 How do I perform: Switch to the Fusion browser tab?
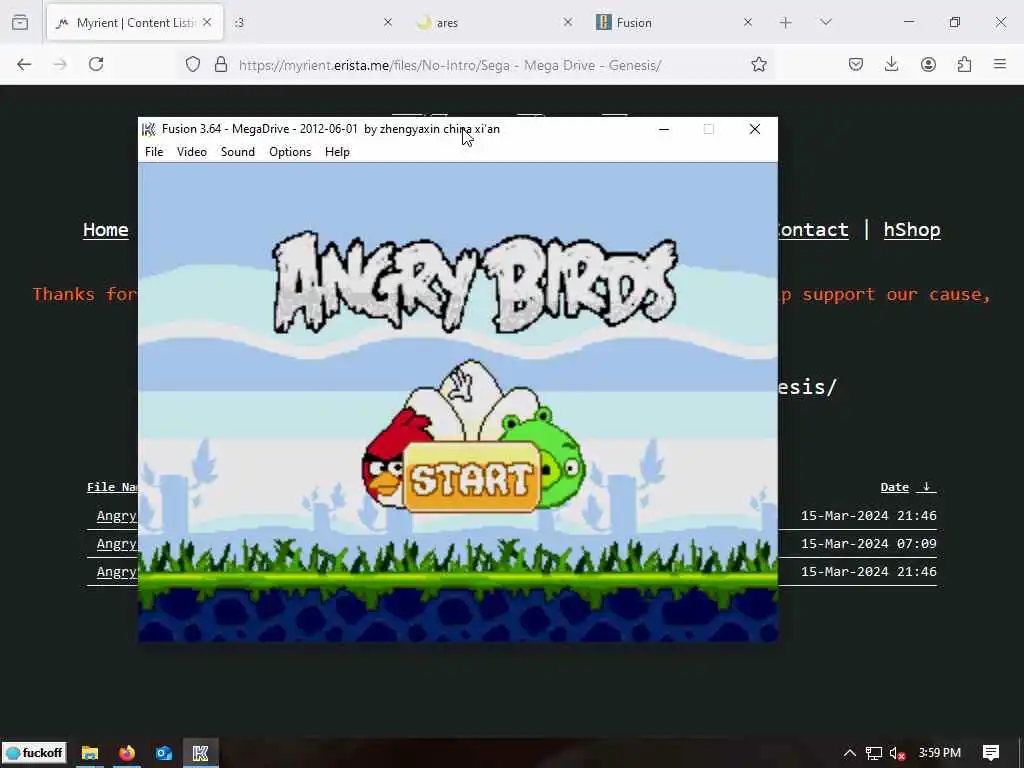tap(673, 23)
